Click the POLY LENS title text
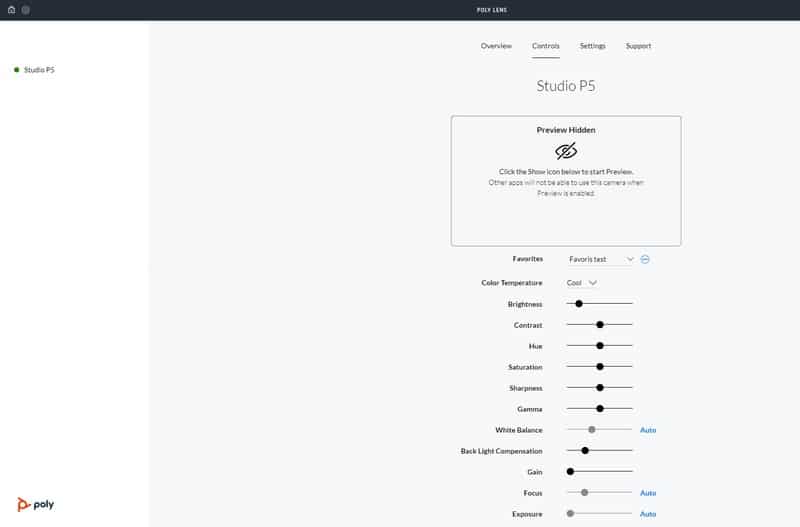This screenshot has width=800, height=527. tap(492, 10)
